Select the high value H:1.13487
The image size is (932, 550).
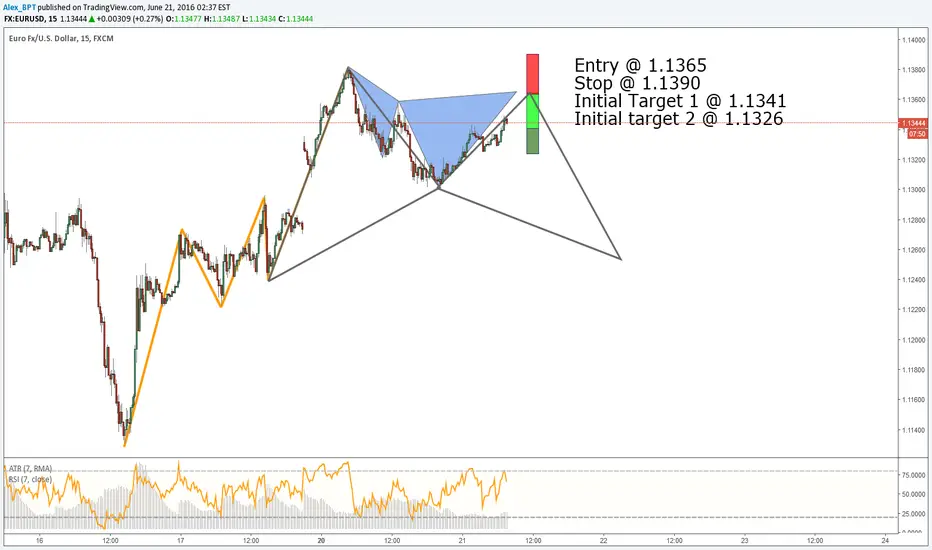tap(222, 19)
